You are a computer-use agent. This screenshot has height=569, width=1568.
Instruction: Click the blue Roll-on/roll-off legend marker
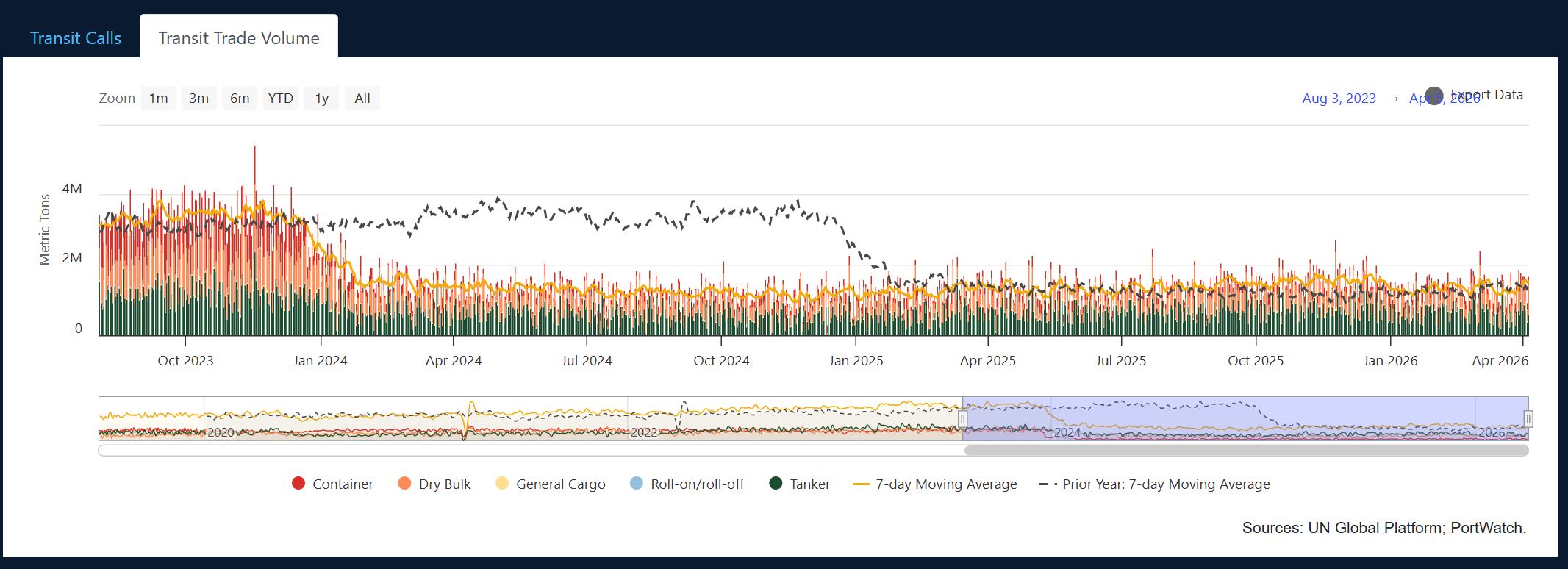637,483
